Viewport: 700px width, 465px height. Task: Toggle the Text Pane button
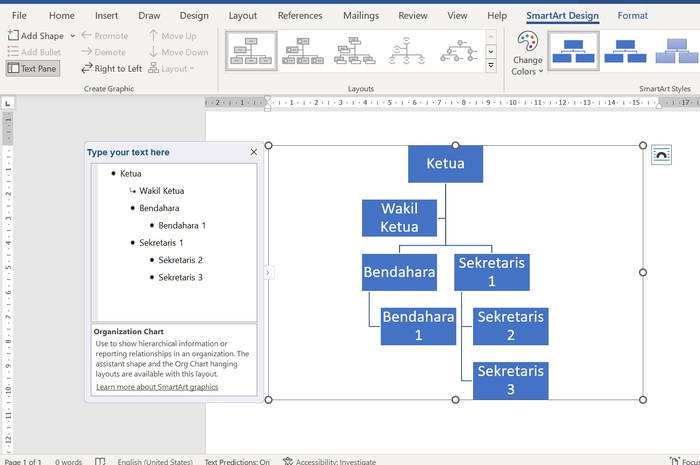click(33, 69)
